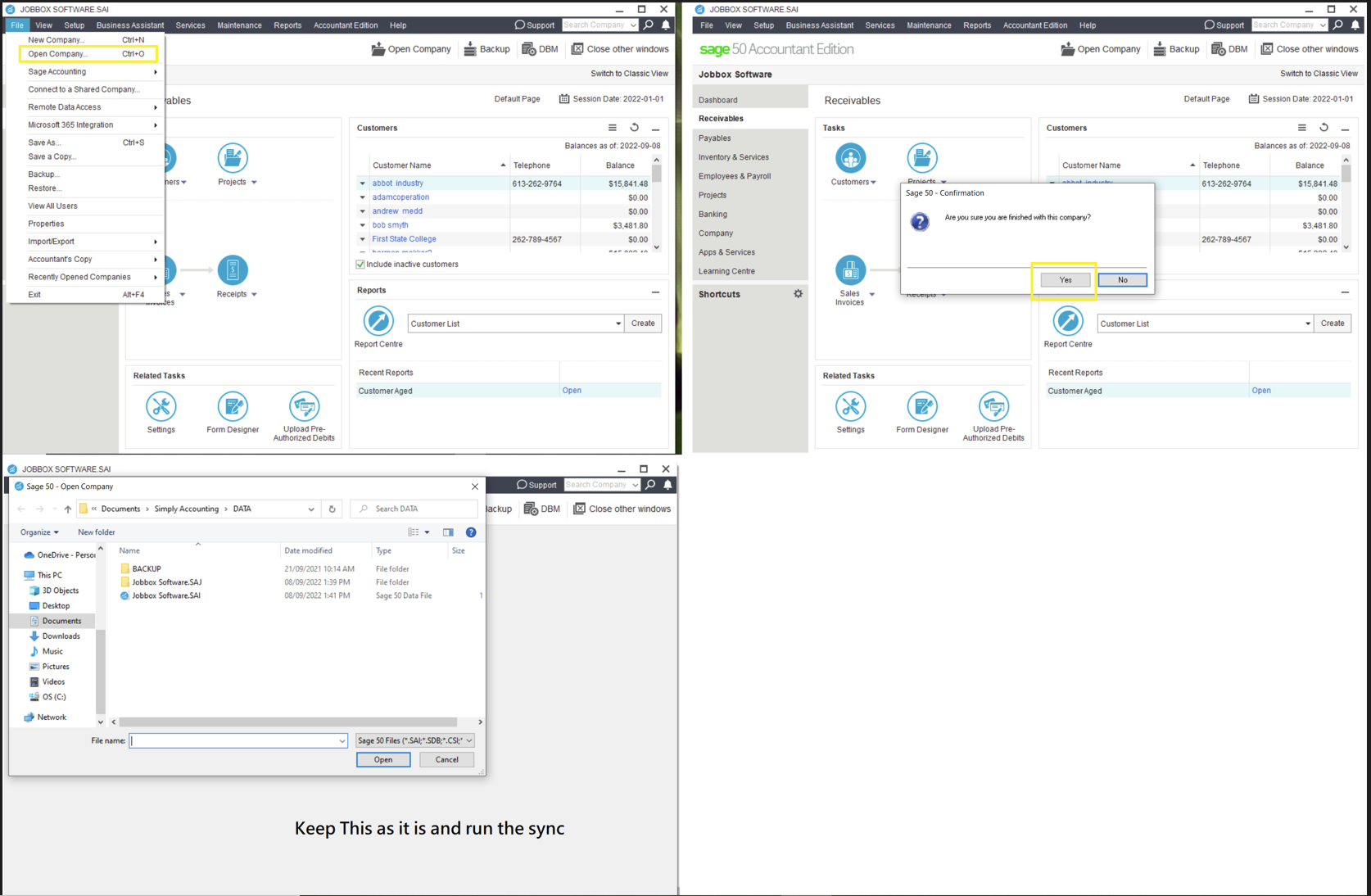Click DBM toolbar button in top-right window
Viewport: 1371px width, 896px height.
[1229, 49]
